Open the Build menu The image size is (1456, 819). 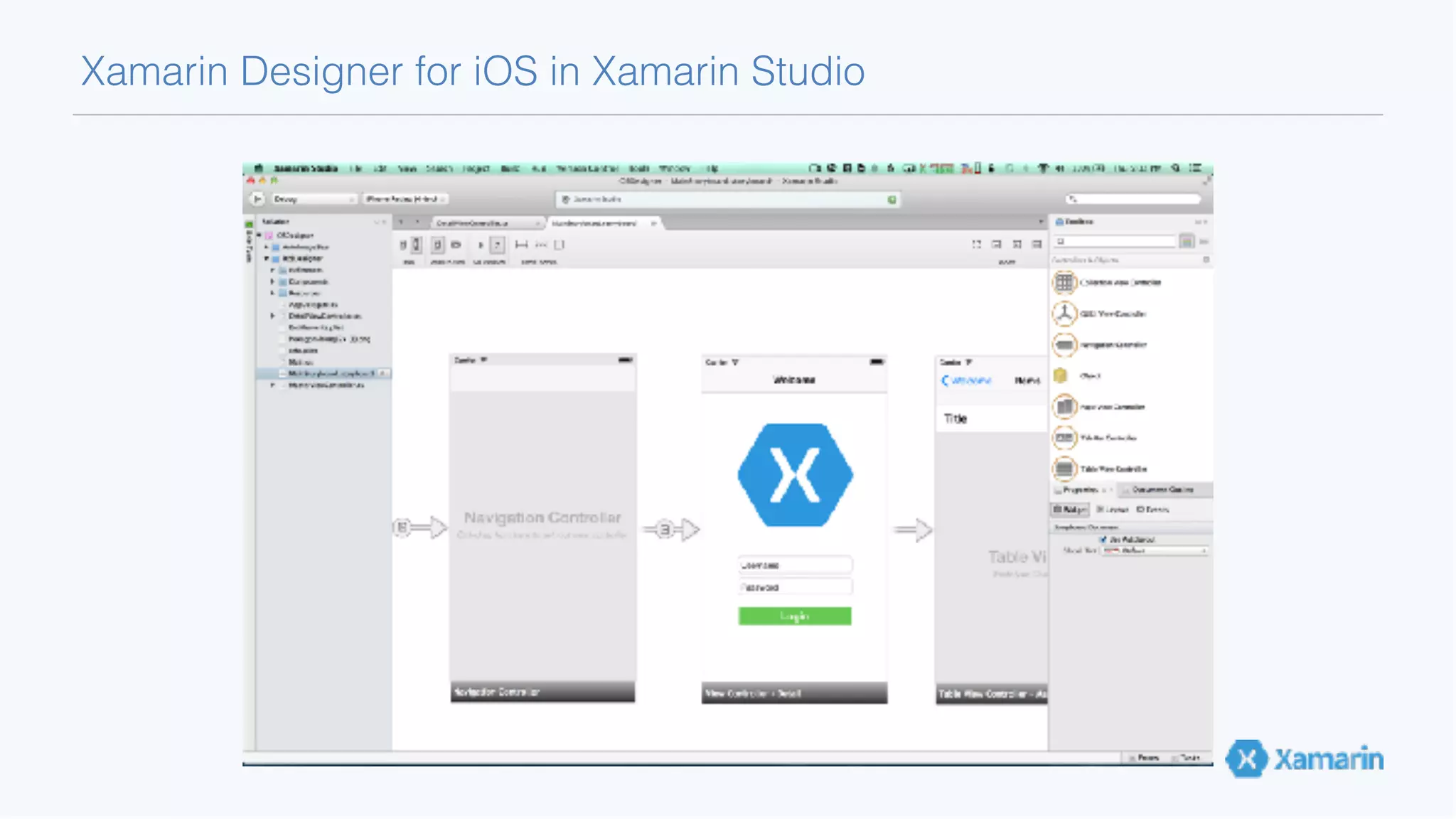(x=510, y=168)
